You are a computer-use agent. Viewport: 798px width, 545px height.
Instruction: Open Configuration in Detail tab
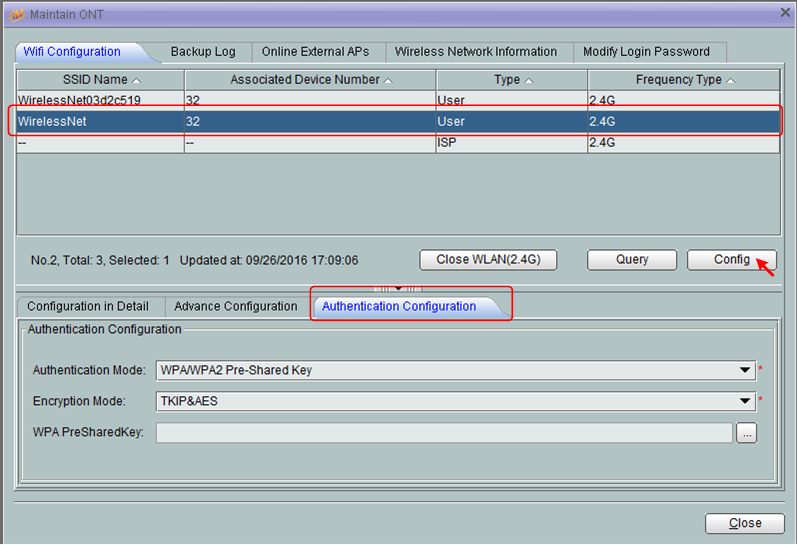click(88, 307)
